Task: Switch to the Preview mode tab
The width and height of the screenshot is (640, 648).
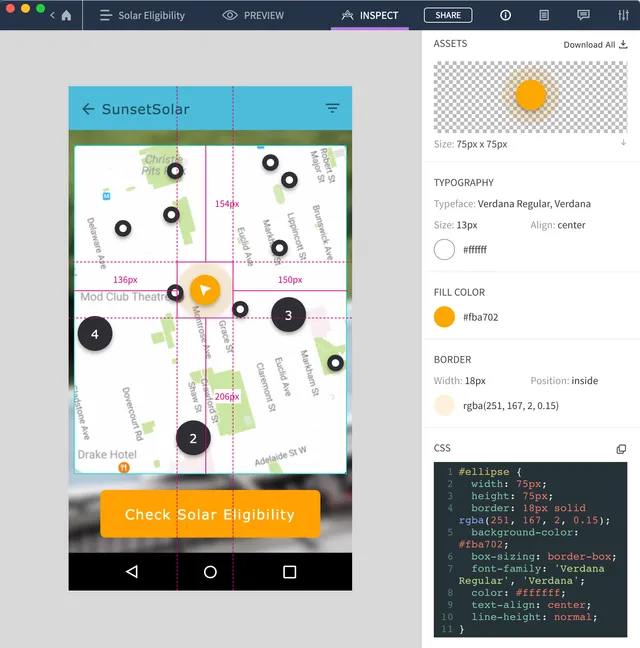Action: coord(253,15)
